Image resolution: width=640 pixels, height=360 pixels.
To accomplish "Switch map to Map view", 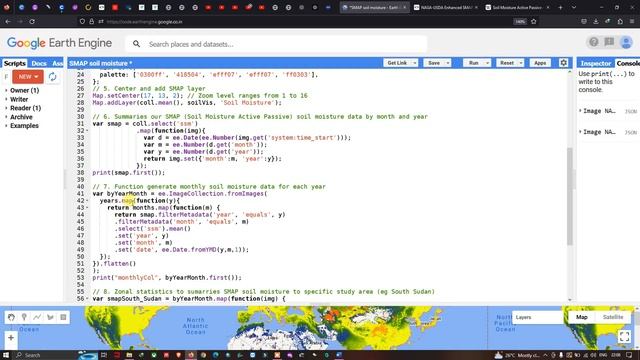I will pyautogui.click(x=582, y=317).
